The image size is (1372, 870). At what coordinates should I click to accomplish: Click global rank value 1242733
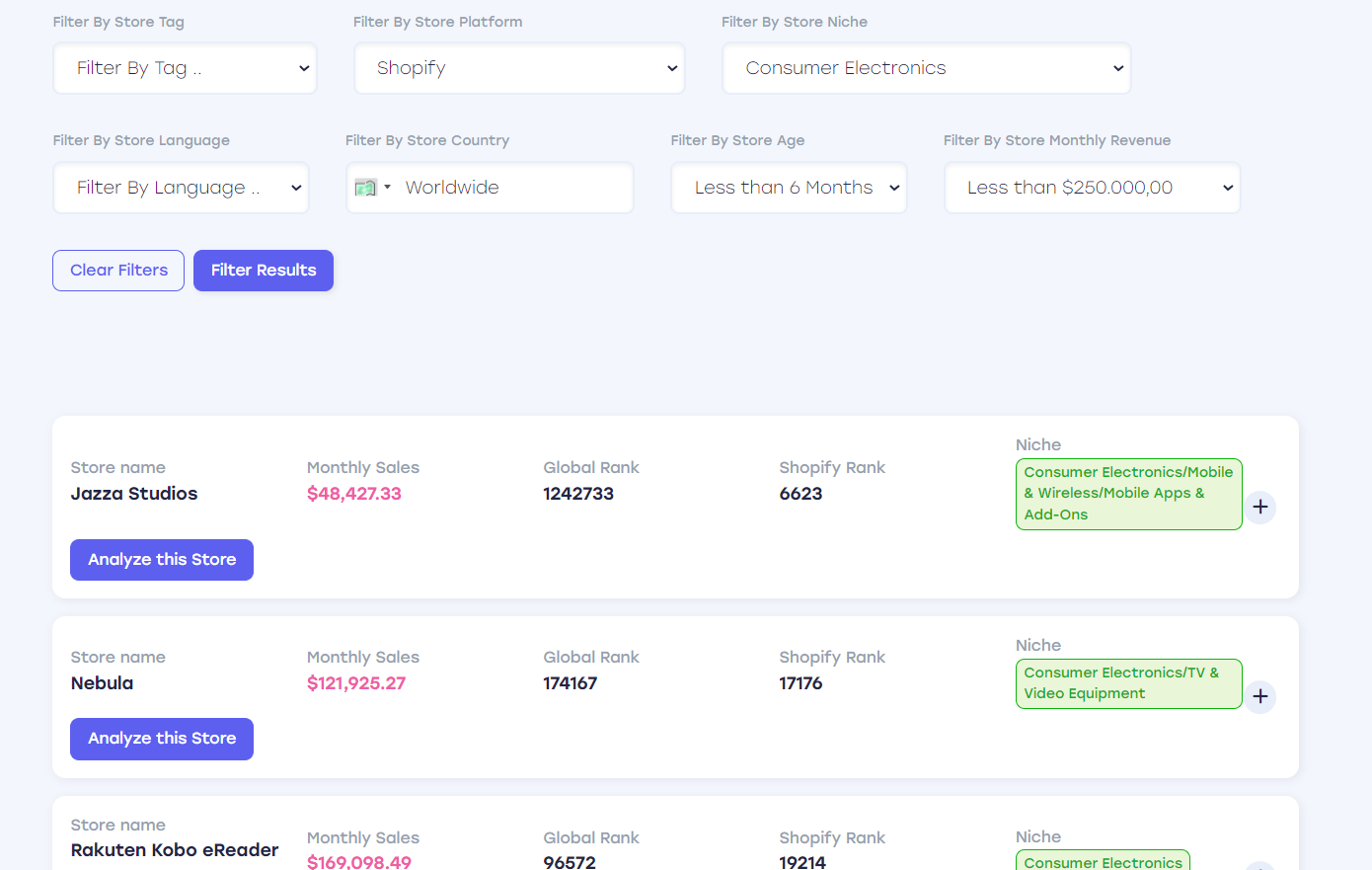(x=578, y=494)
